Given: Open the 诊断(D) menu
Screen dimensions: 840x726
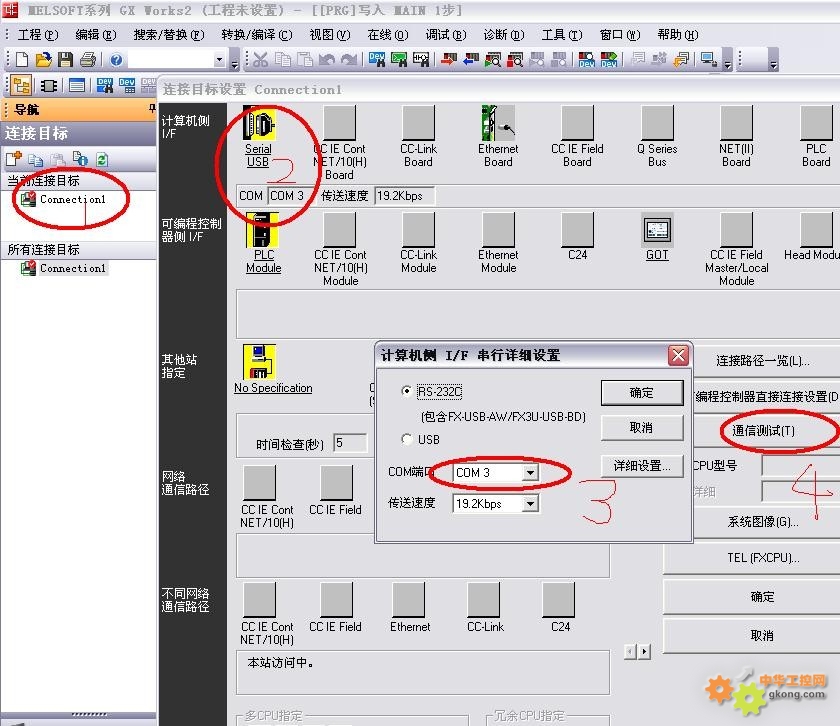Looking at the screenshot, I should tap(504, 35).
